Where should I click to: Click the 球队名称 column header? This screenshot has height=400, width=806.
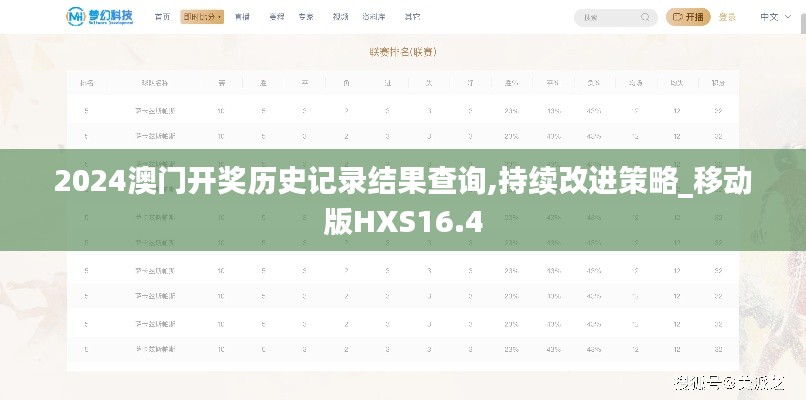(155, 83)
